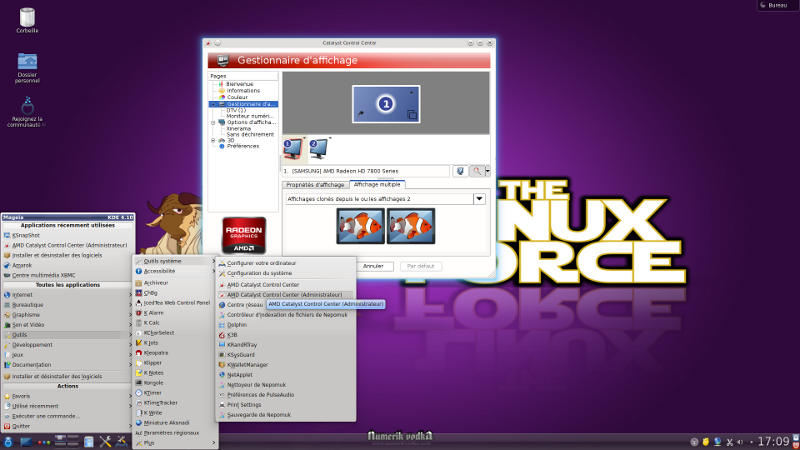The width and height of the screenshot is (800, 450).
Task: Collapse the Gestionnaire d'a... tree node
Action: [213, 104]
